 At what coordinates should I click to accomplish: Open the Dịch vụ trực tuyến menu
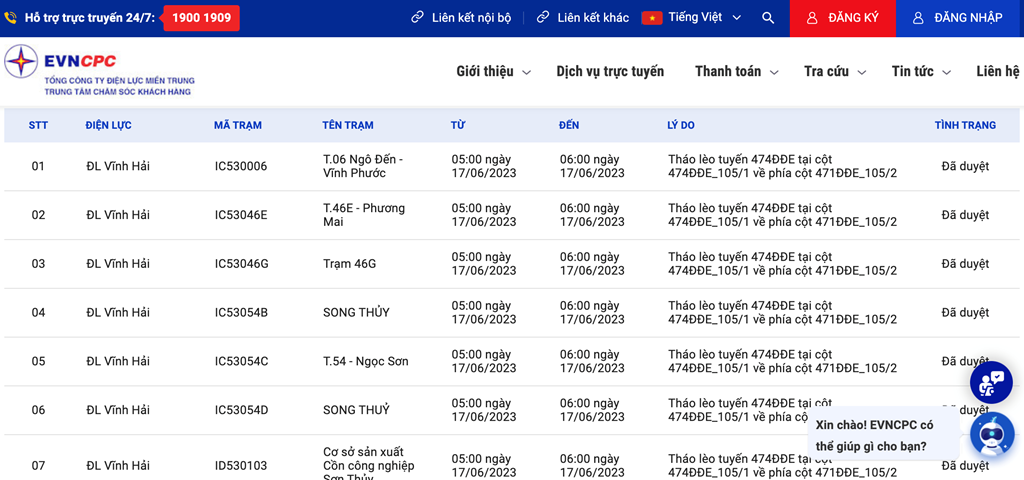(x=610, y=72)
